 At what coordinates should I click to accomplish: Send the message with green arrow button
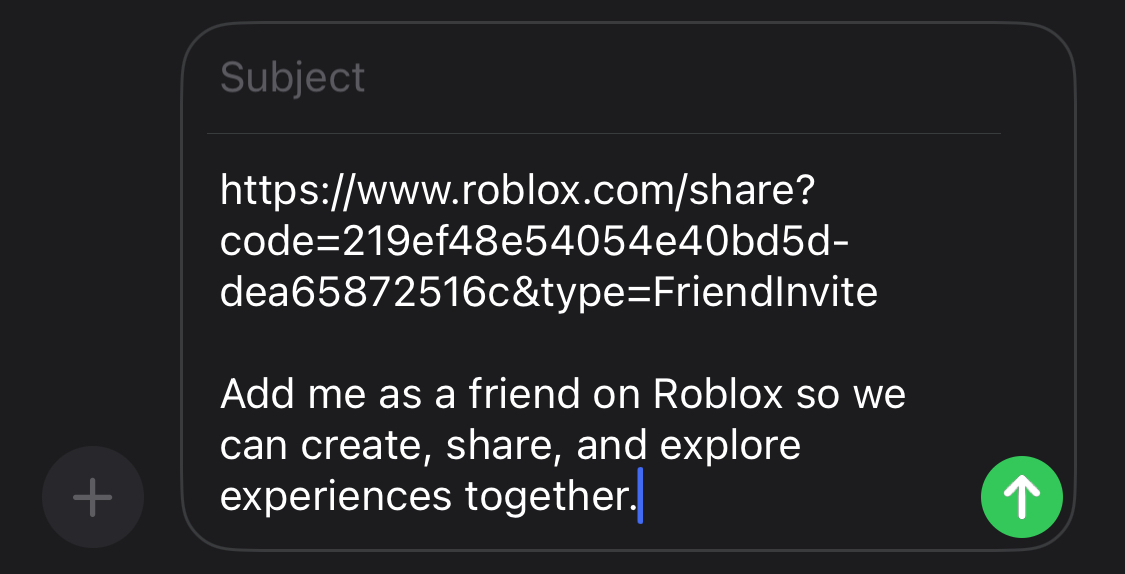tap(1021, 497)
